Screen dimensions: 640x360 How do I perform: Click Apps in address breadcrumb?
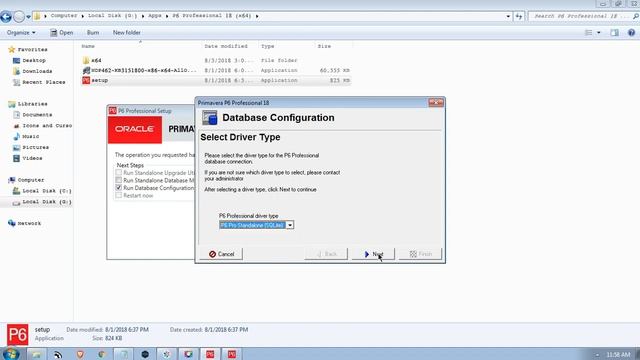click(x=155, y=16)
